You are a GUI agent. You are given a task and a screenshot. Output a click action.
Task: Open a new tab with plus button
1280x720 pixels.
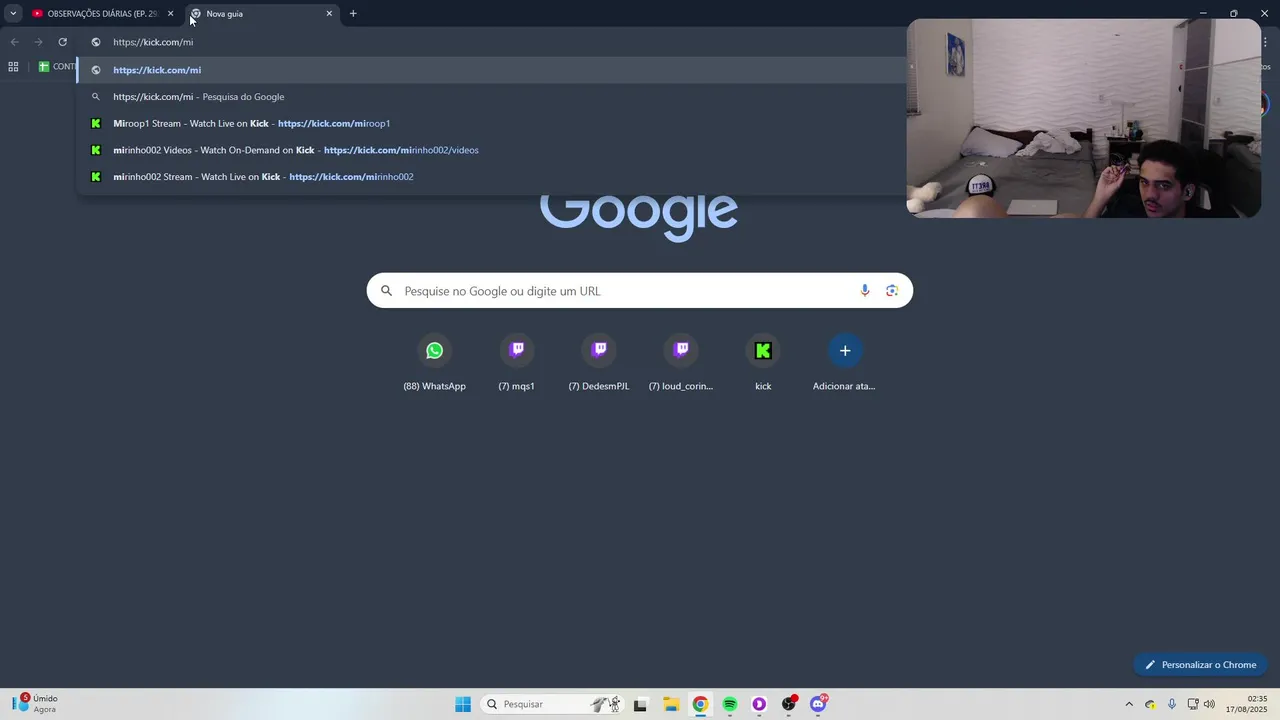pyautogui.click(x=353, y=14)
